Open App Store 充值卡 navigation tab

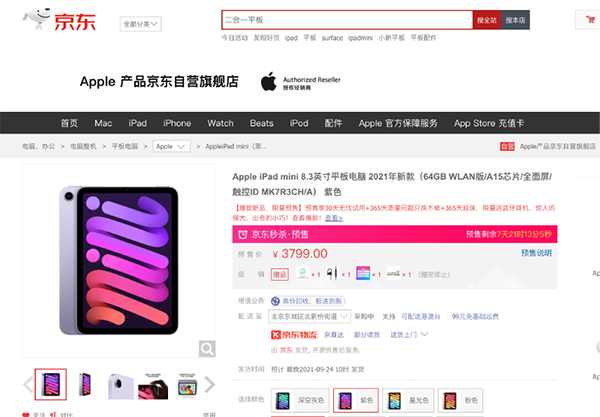click(489, 123)
